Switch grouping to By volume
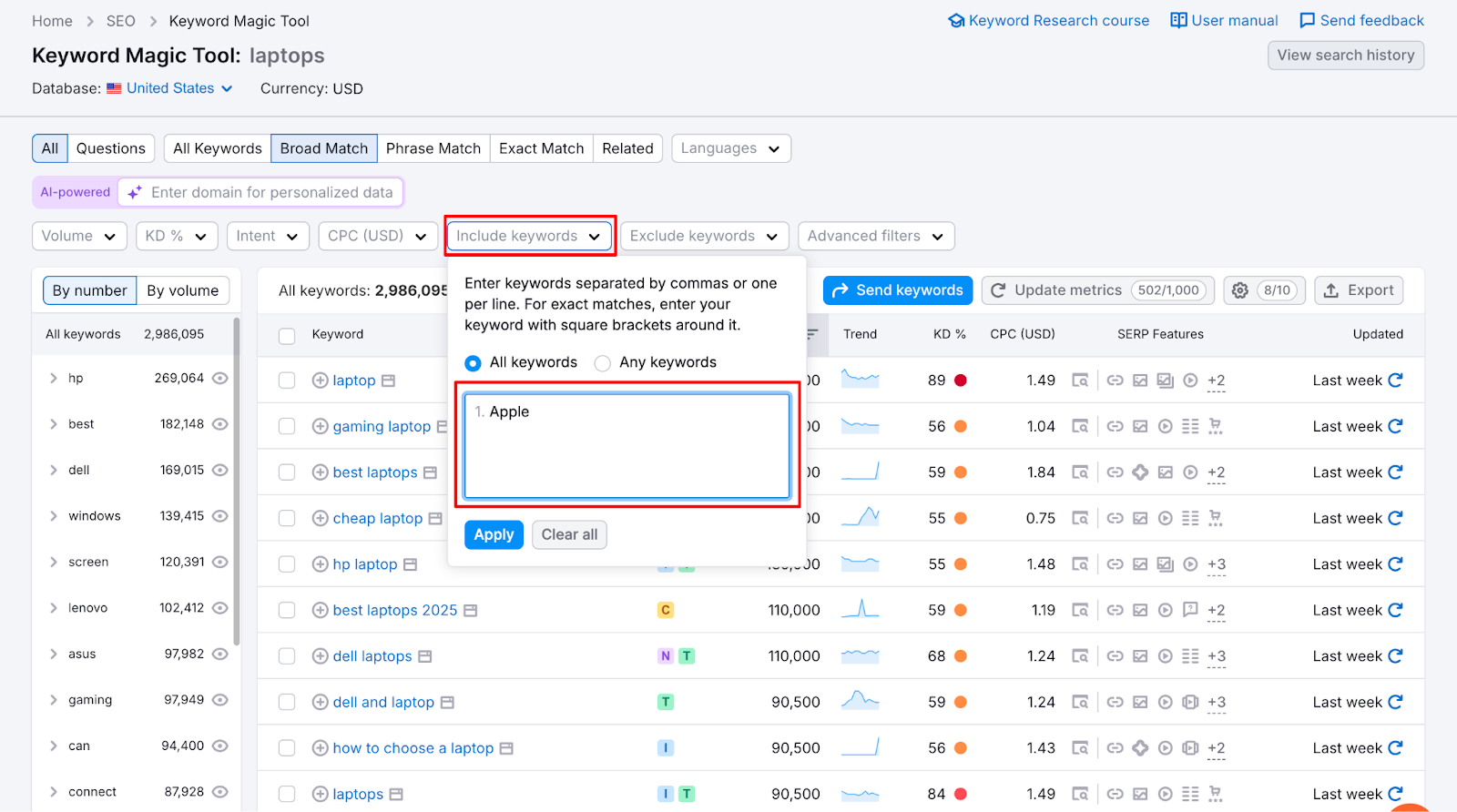 tap(183, 290)
